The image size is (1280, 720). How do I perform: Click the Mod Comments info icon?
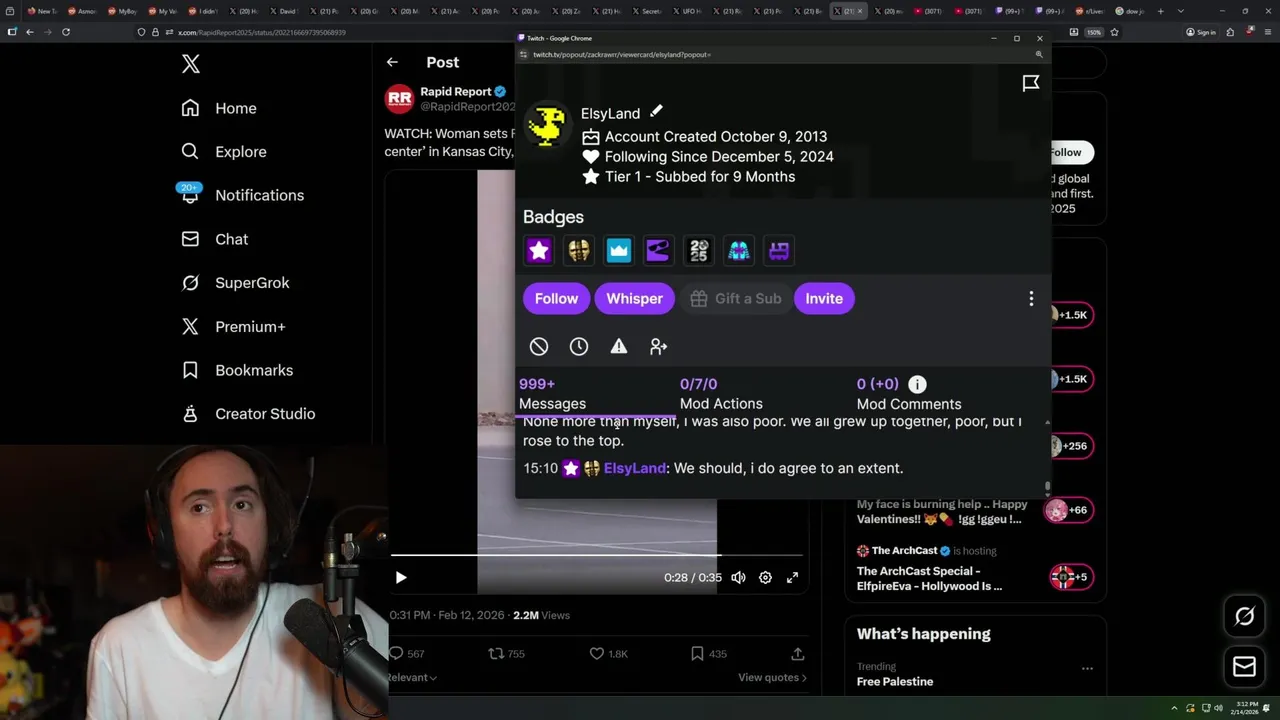[x=917, y=384]
